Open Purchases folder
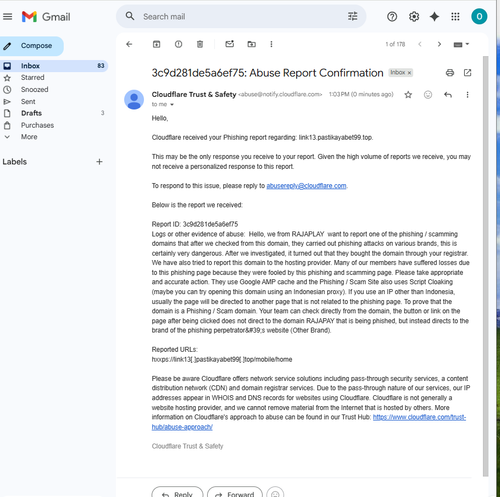Image resolution: width=500 pixels, height=497 pixels. [37, 125]
